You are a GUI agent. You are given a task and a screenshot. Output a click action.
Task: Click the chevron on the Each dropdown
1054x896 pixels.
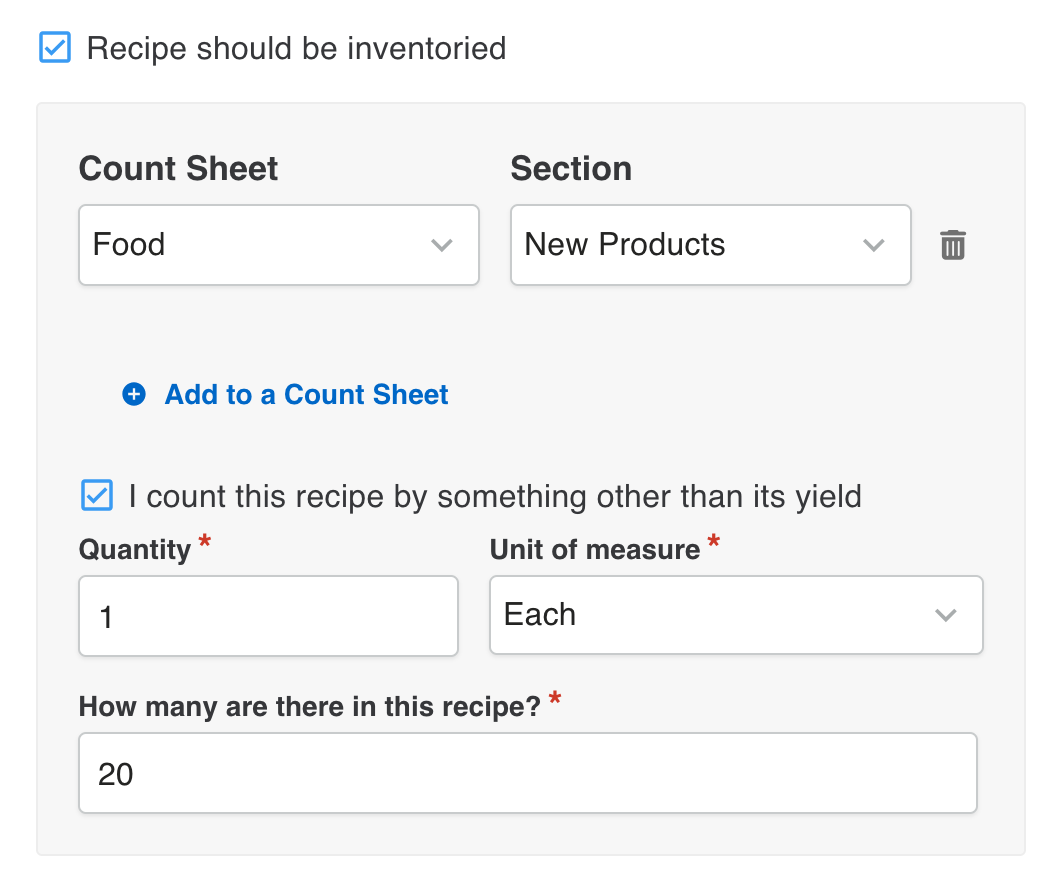(946, 615)
